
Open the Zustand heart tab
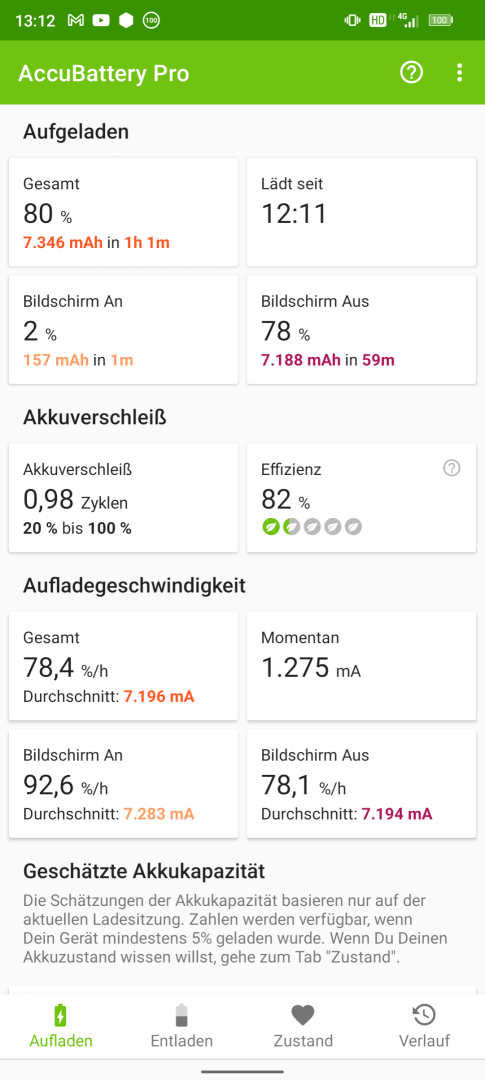coord(303,1026)
